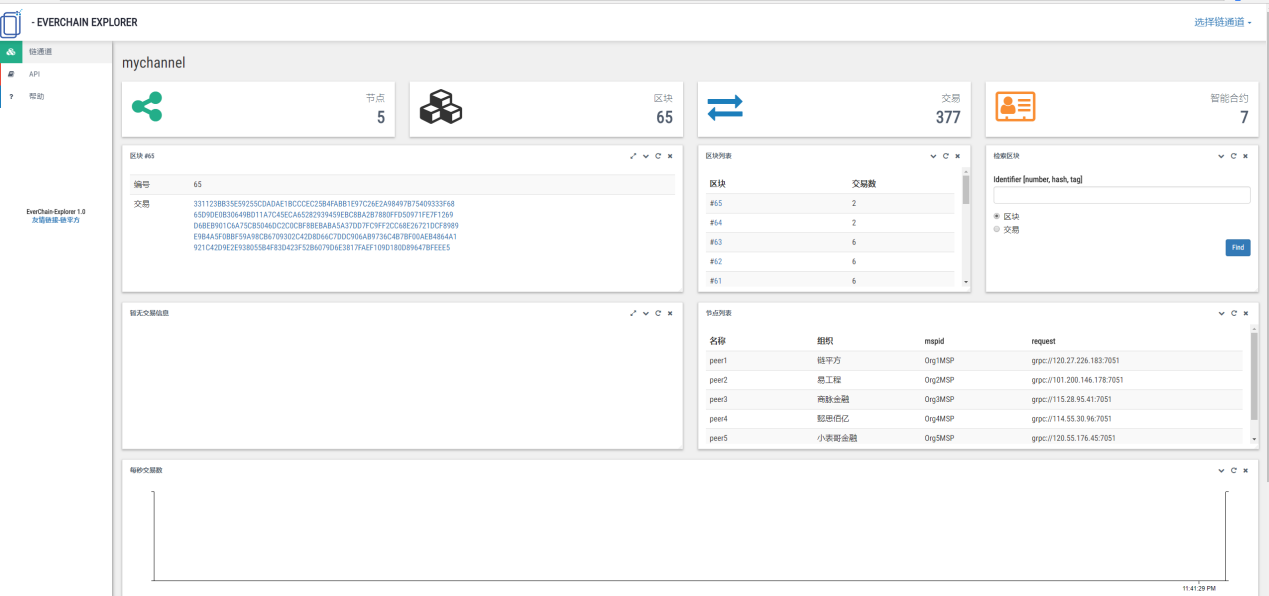The height and width of the screenshot is (596, 1269).
Task: Click the Identifier search input field
Action: [1121, 196]
